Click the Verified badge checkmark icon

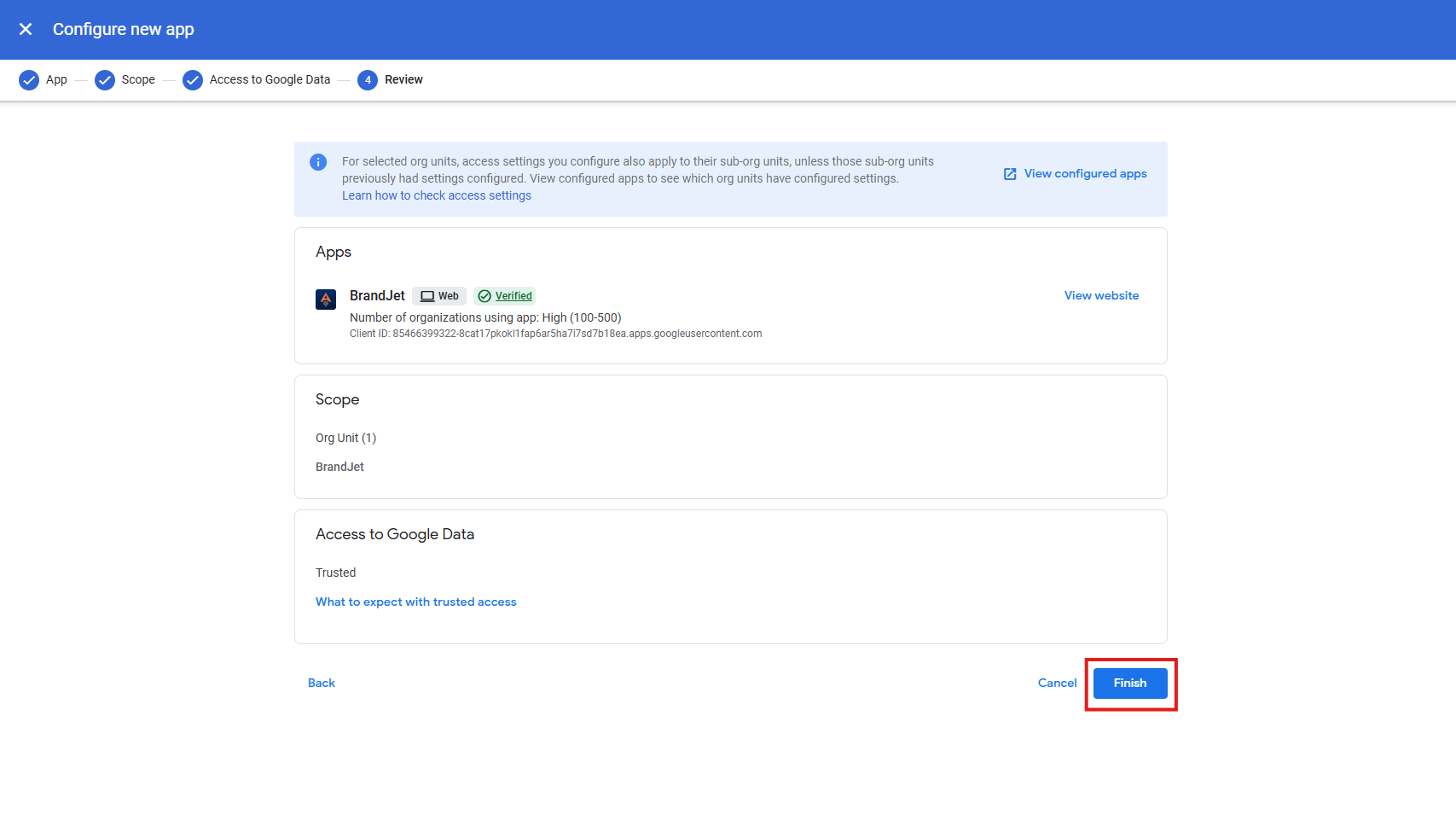[484, 296]
